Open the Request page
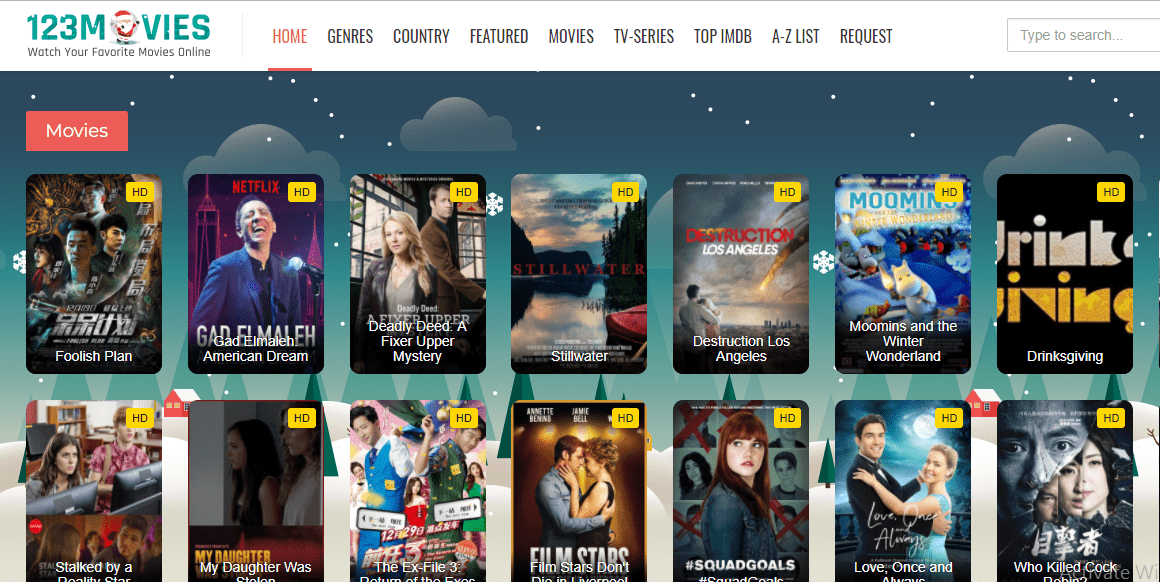Viewport: 1160px width, 582px height. click(866, 36)
